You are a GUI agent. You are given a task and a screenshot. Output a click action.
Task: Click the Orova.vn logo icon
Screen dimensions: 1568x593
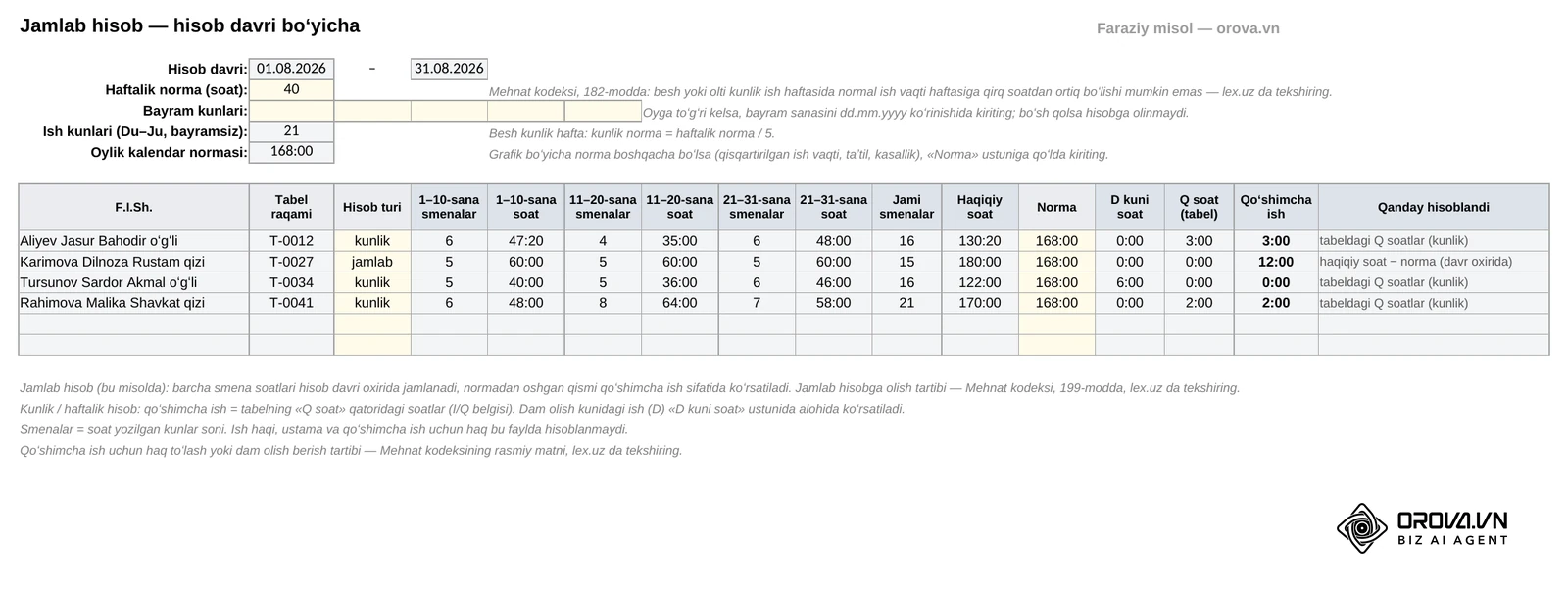(1362, 528)
